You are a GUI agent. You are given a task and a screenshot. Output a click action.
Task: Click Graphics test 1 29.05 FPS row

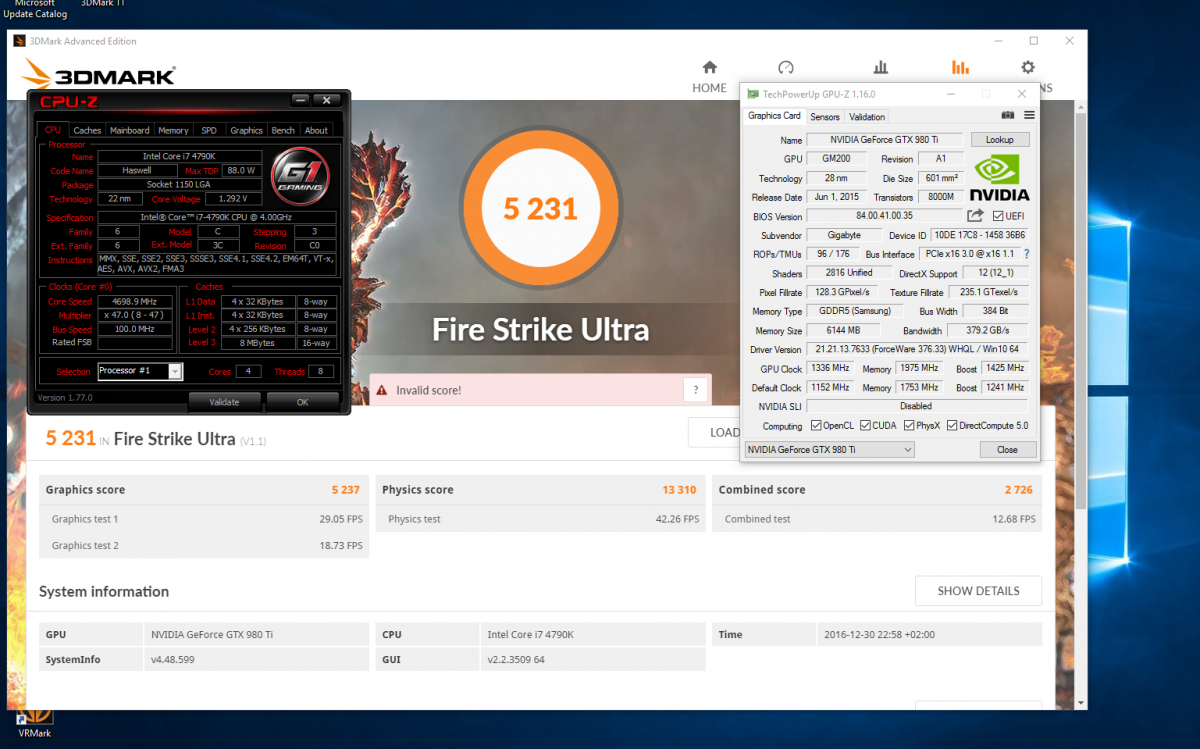click(204, 519)
